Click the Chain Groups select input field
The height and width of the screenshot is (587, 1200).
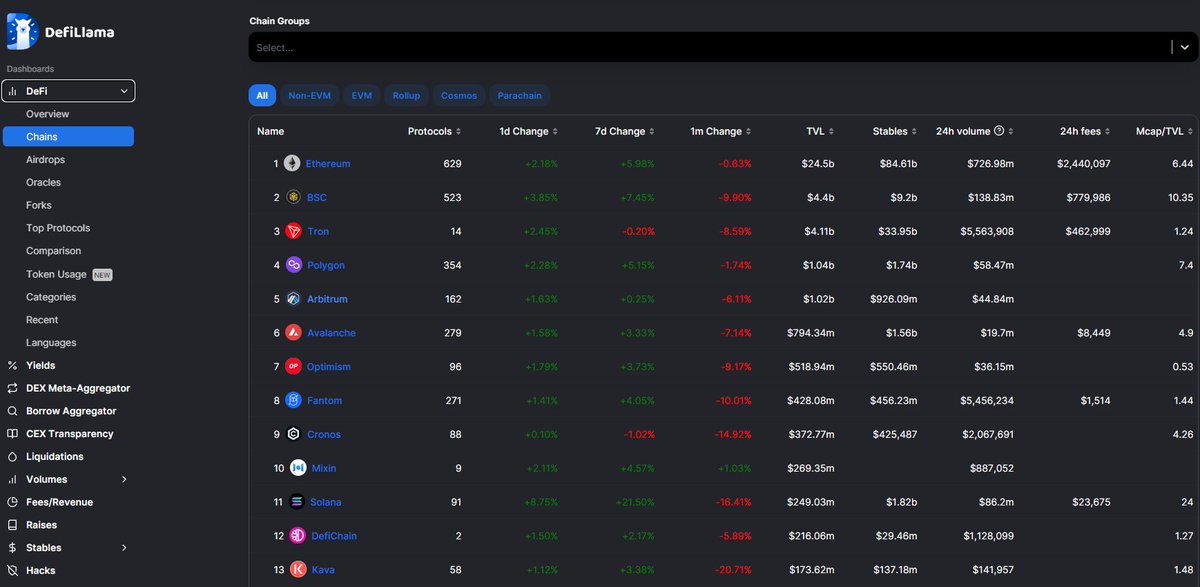708,47
